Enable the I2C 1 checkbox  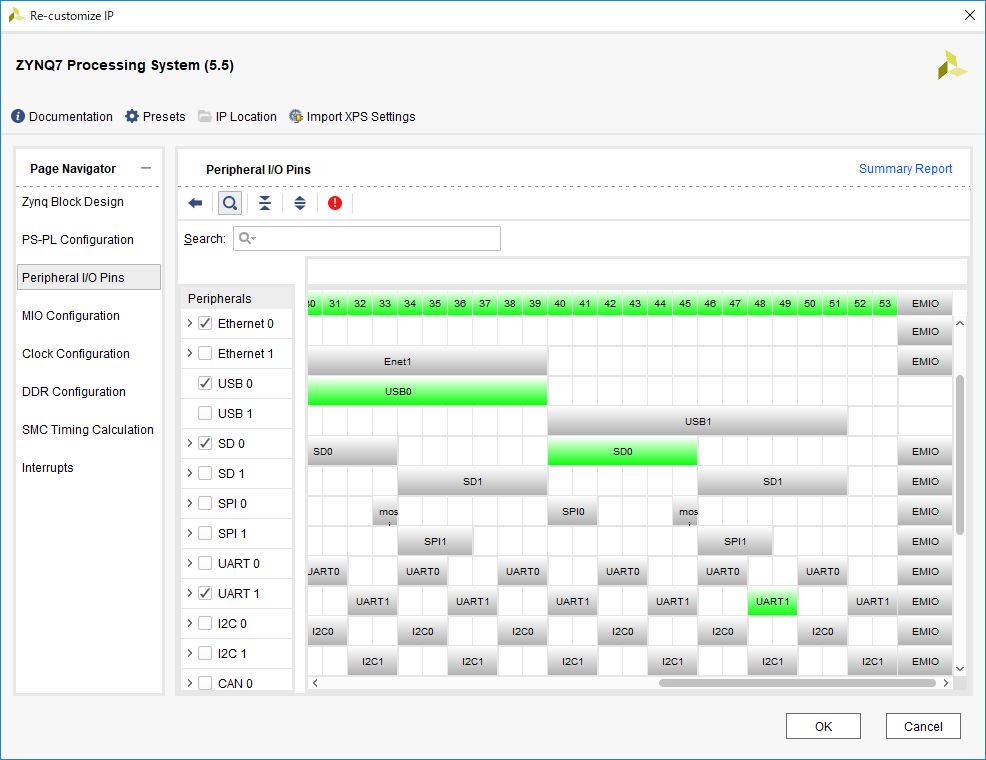click(205, 653)
